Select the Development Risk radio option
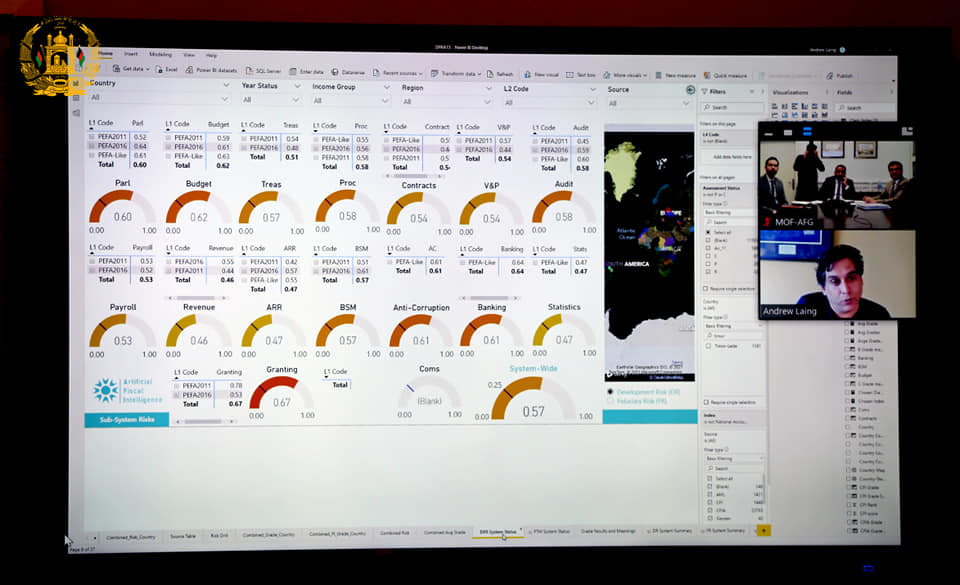The height and width of the screenshot is (585, 960). pos(610,392)
